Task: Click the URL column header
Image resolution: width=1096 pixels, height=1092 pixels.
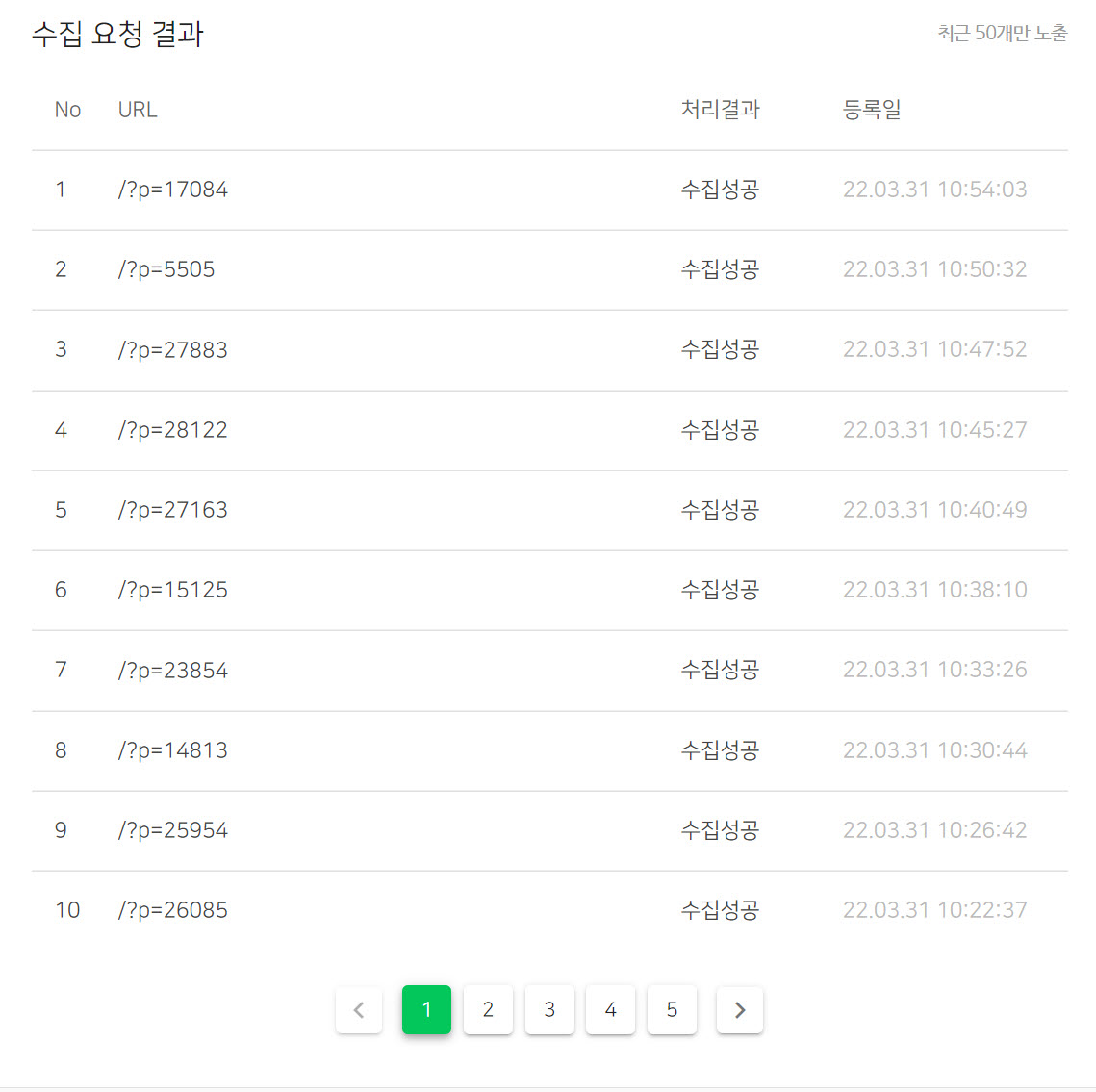Action: click(x=137, y=109)
